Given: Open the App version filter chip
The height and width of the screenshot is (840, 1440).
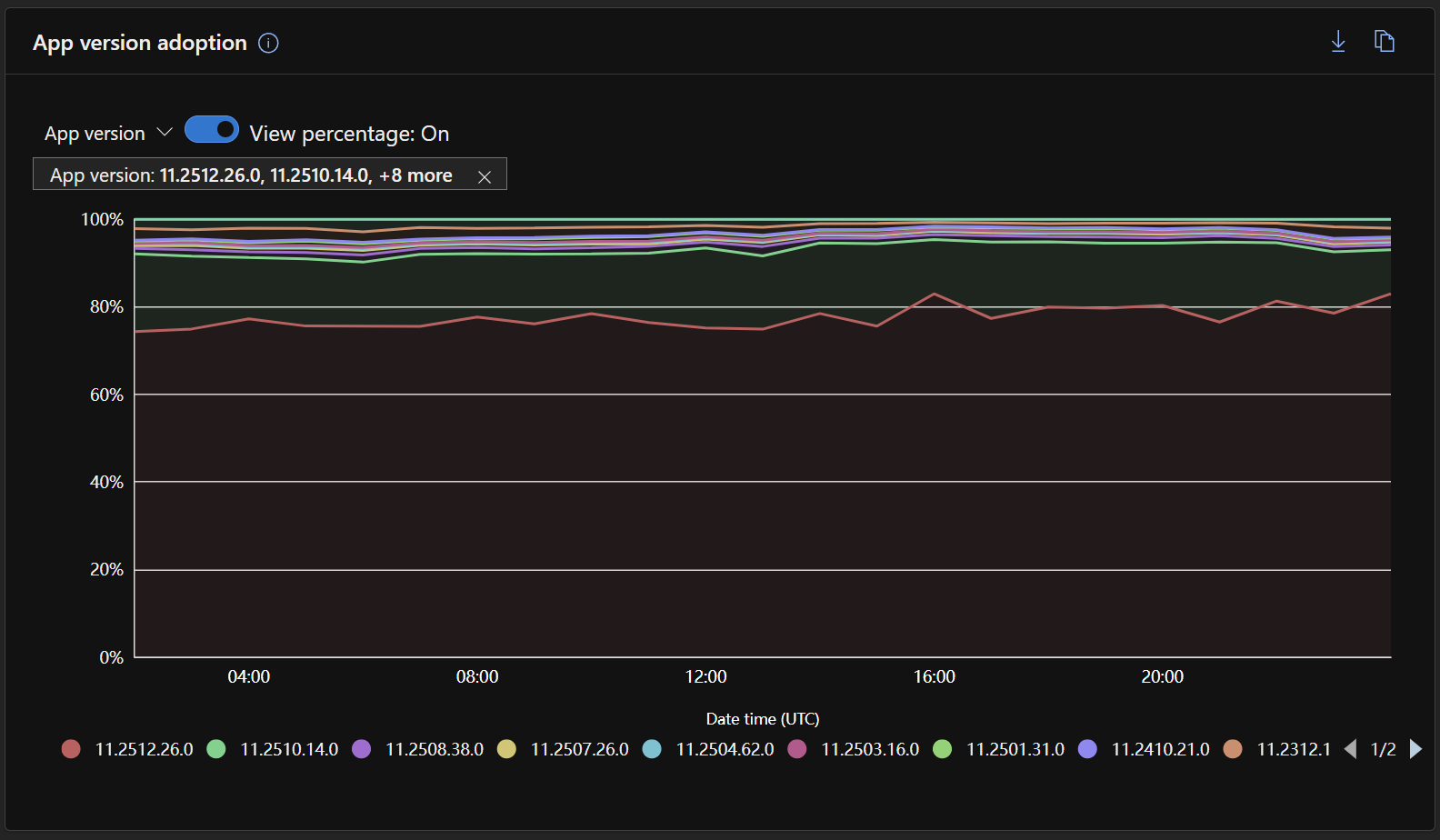Looking at the screenshot, I should (x=252, y=175).
